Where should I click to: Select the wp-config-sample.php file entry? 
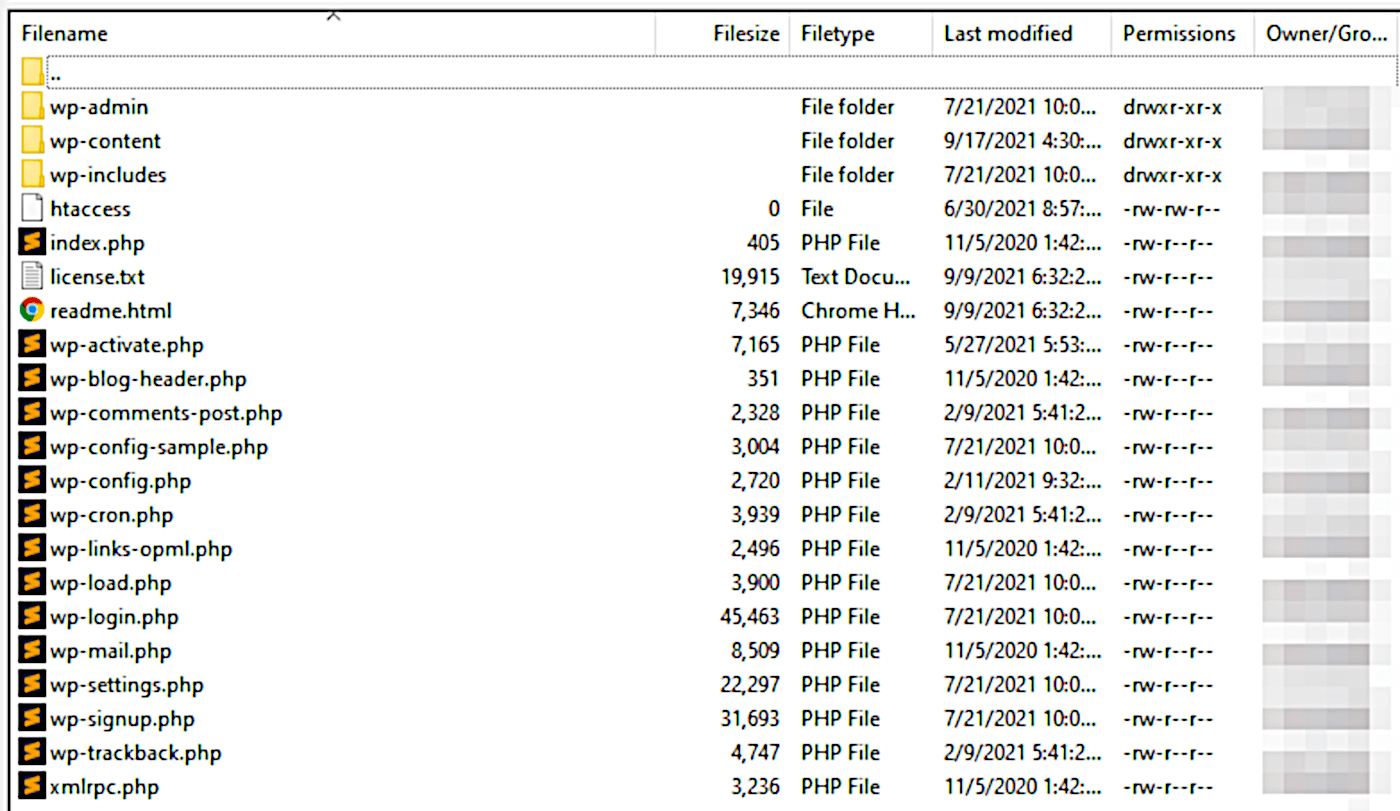158,446
